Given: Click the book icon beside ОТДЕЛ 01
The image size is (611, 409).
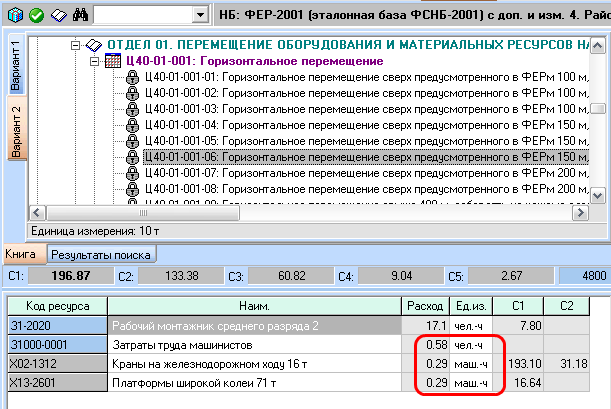Looking at the screenshot, I should [94, 45].
